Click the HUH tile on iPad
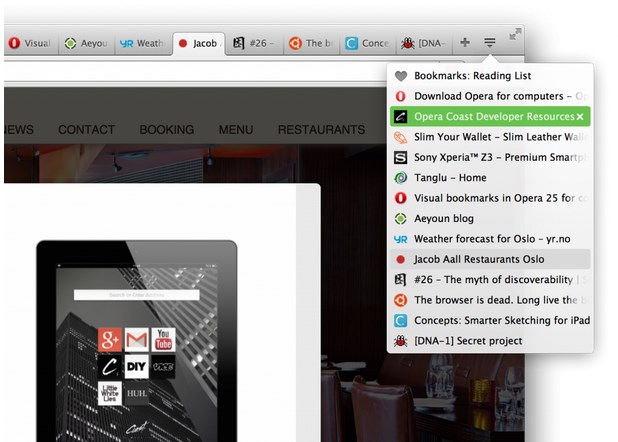The image size is (618, 442). (x=136, y=393)
